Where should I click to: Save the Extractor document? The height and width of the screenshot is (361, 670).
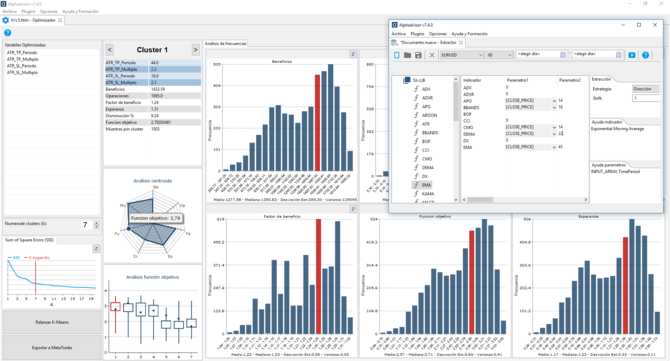[x=418, y=55]
